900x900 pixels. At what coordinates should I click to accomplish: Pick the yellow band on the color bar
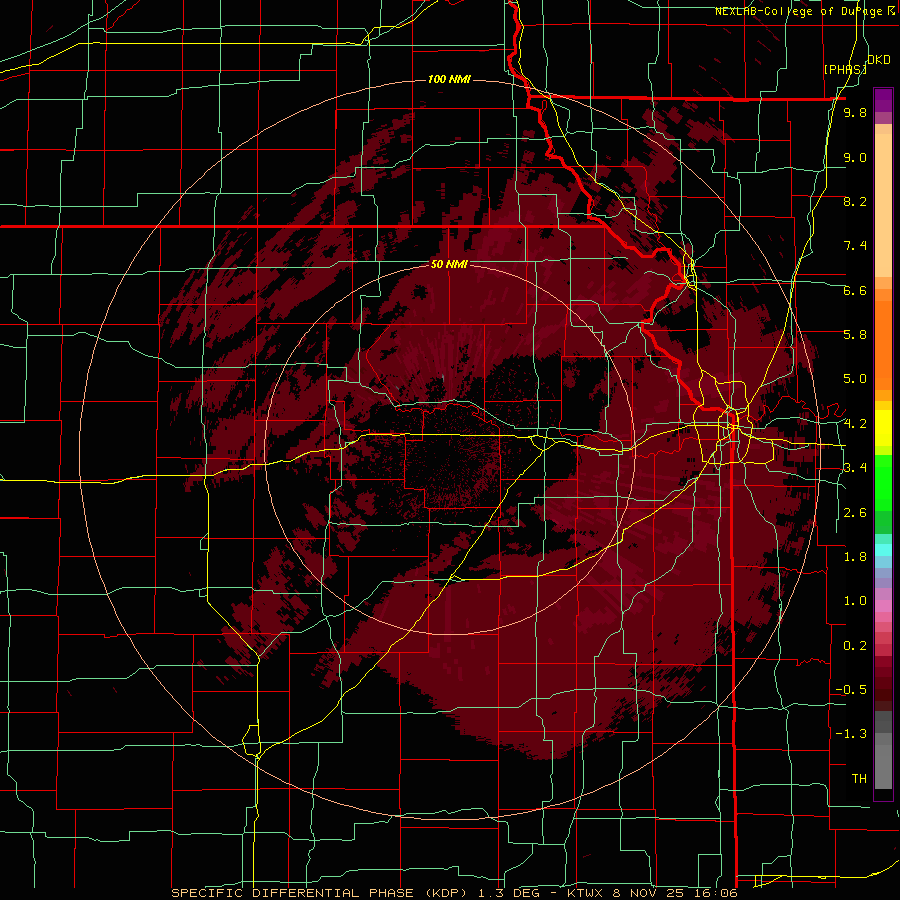tap(883, 428)
